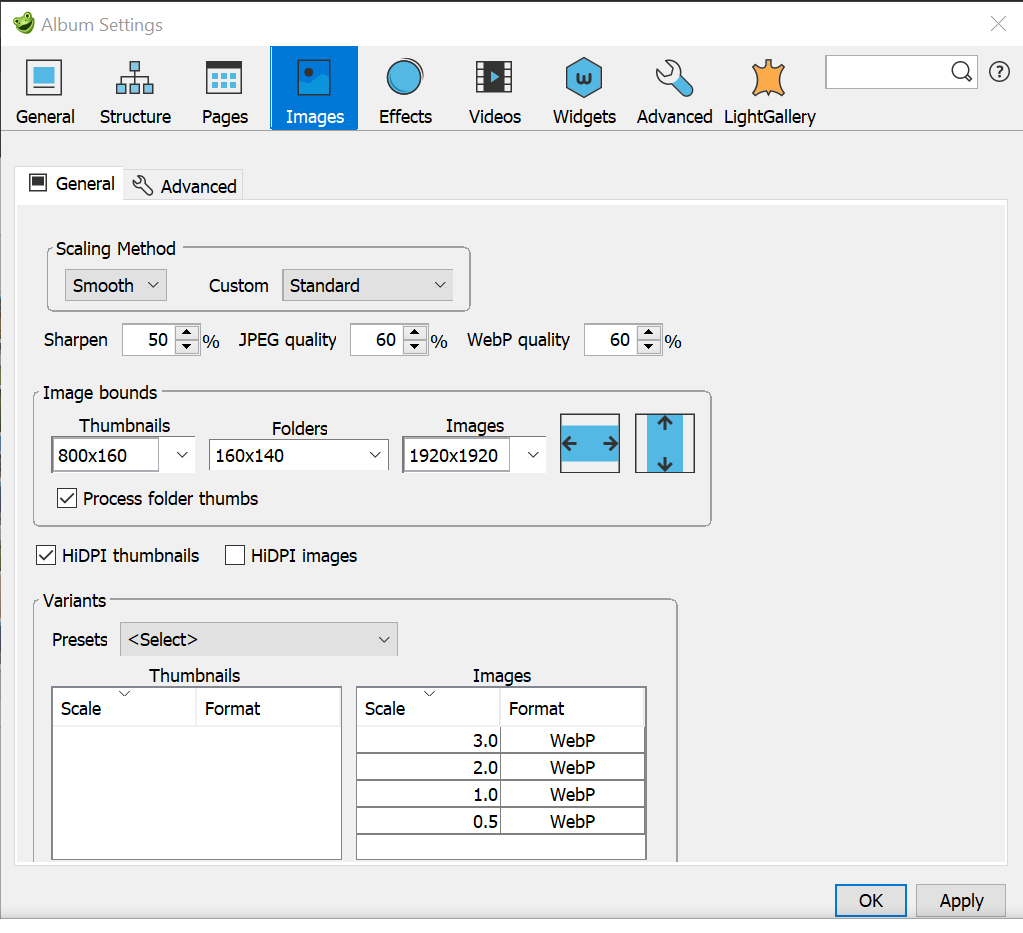Select the Widgets settings icon
This screenshot has width=1023, height=933.
point(583,88)
